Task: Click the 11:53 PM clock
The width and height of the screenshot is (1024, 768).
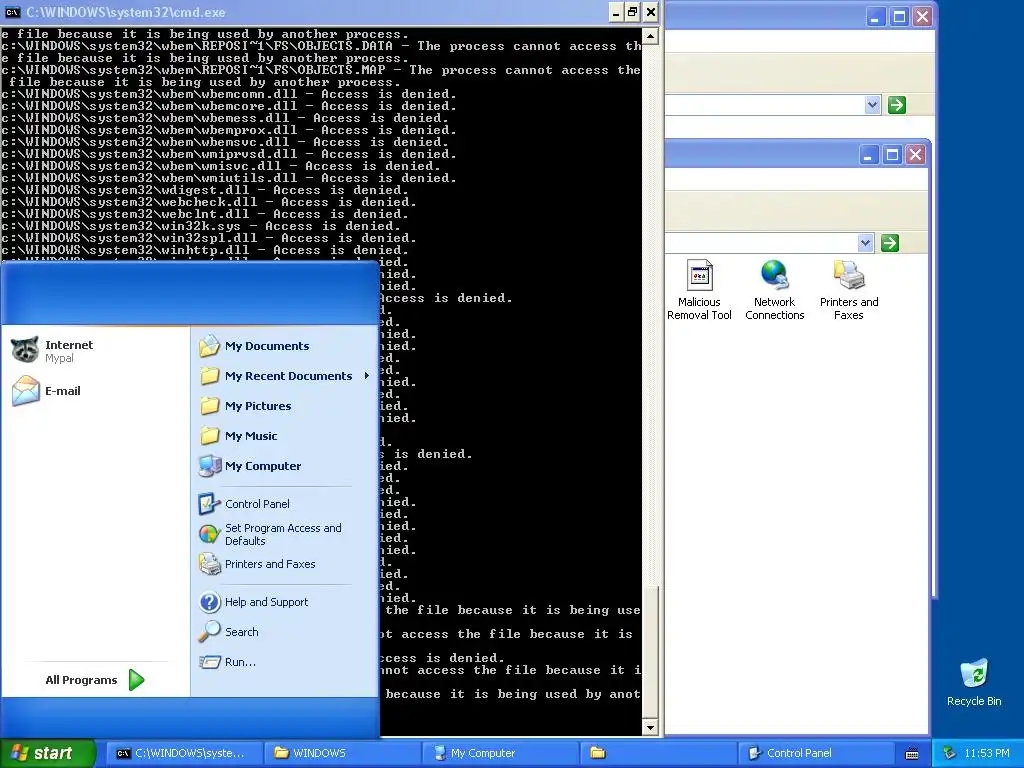Action: [x=987, y=754]
